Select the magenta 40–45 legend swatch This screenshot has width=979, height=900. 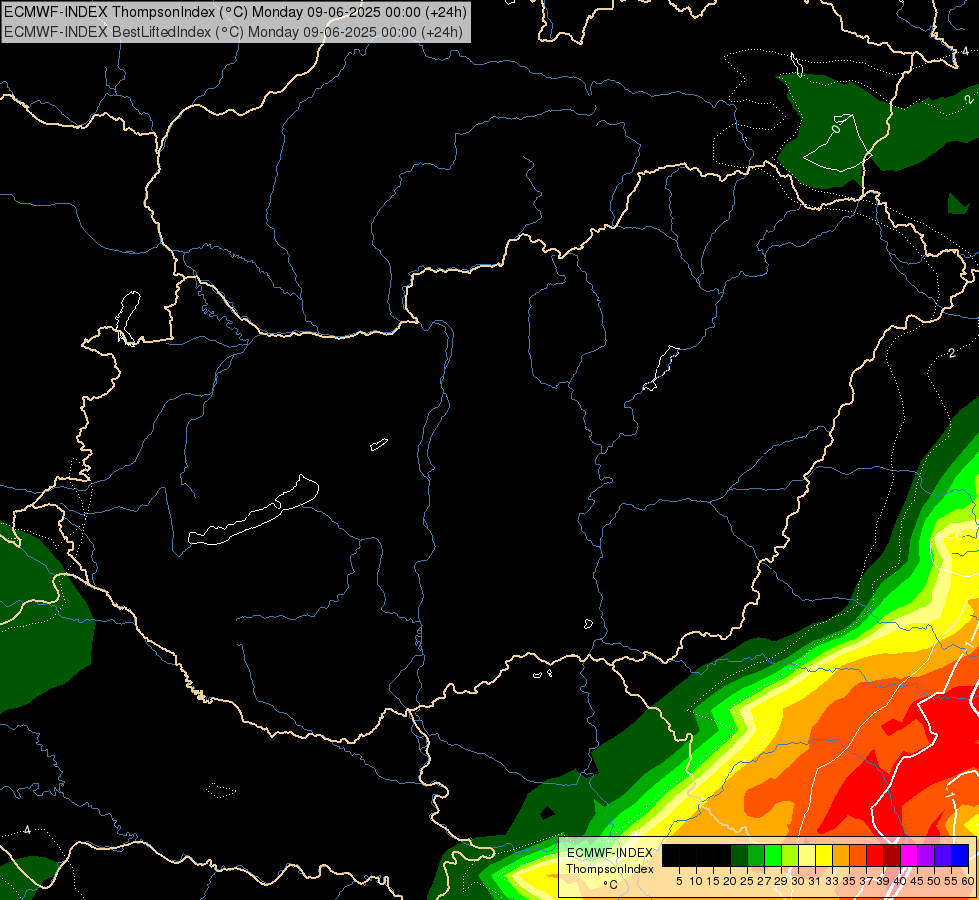[x=909, y=856]
